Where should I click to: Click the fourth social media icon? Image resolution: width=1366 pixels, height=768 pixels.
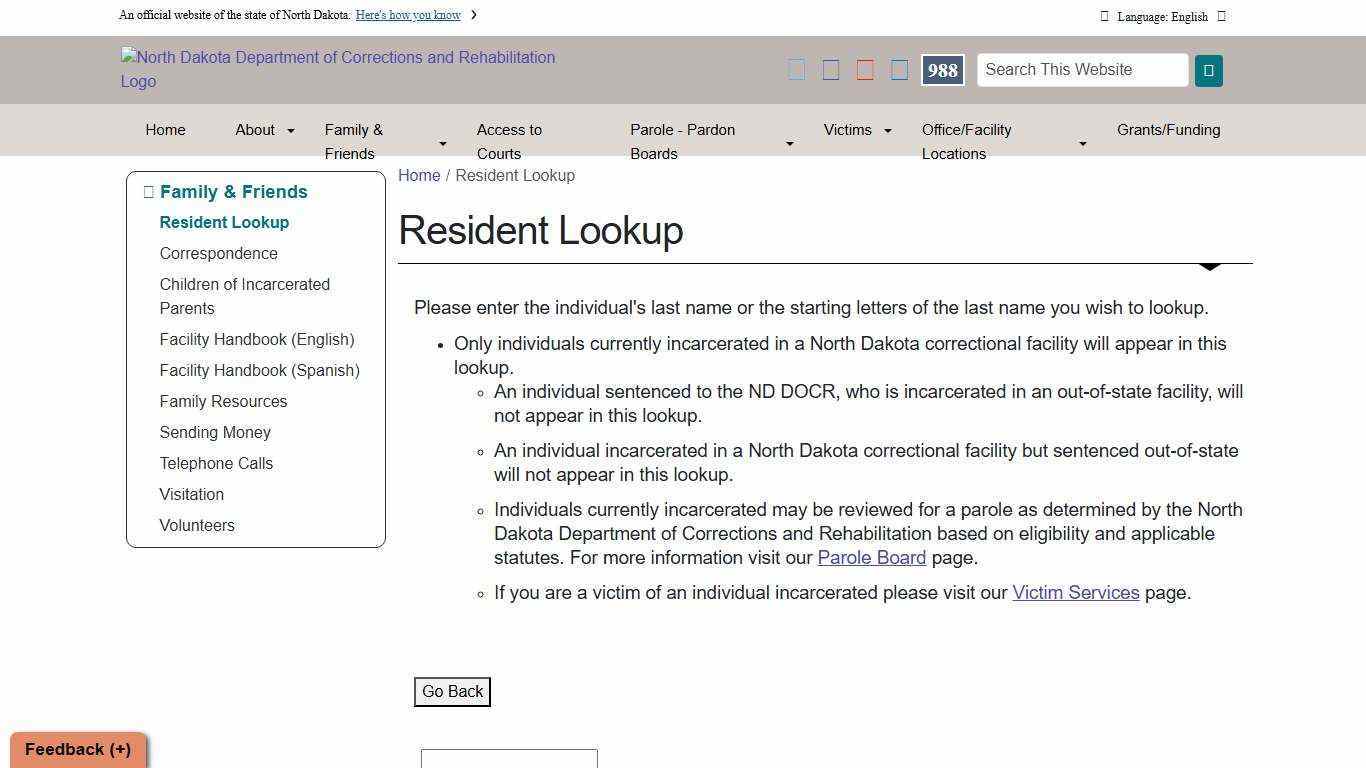899,69
